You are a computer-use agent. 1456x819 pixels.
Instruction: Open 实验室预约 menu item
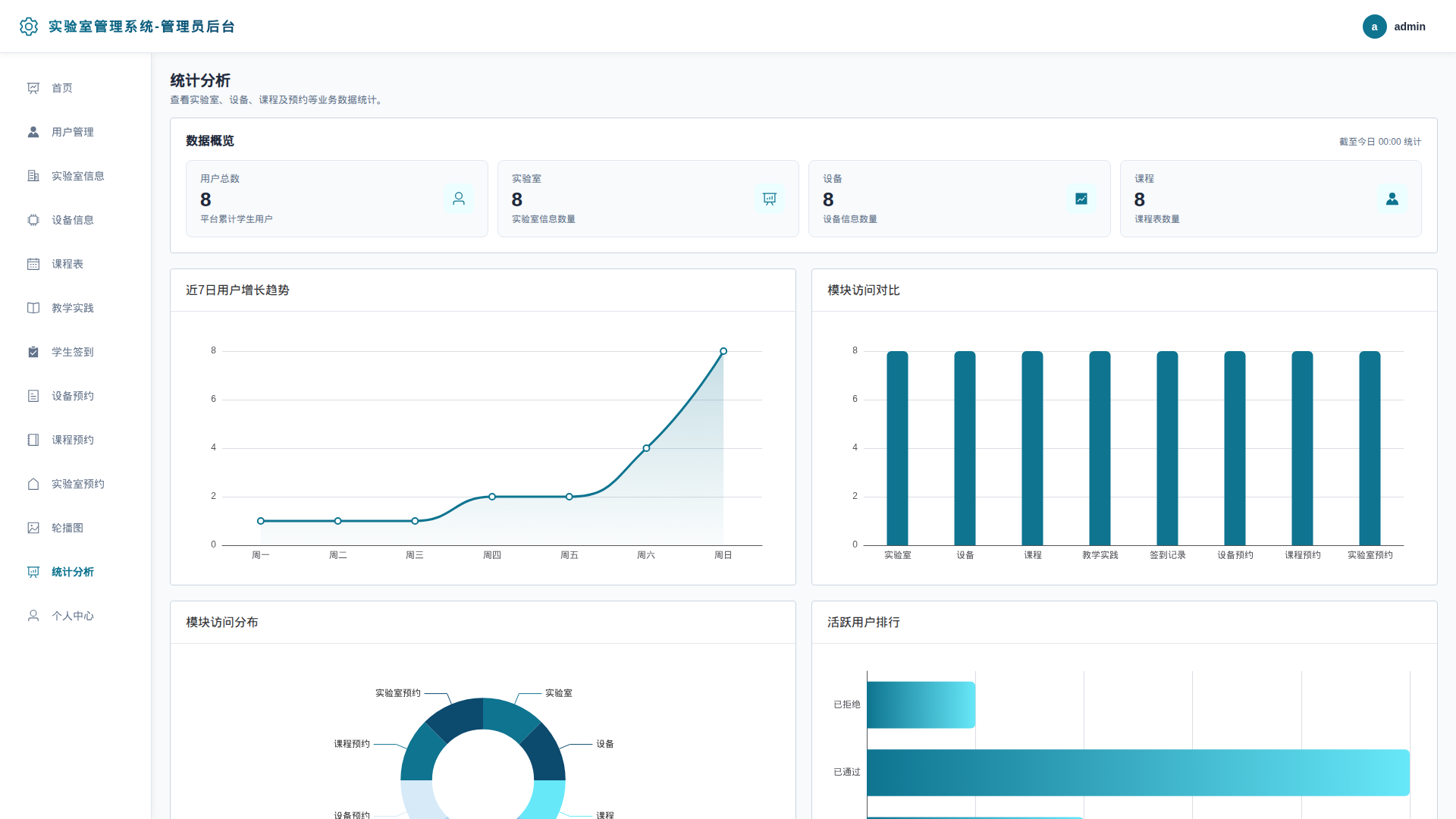point(76,484)
